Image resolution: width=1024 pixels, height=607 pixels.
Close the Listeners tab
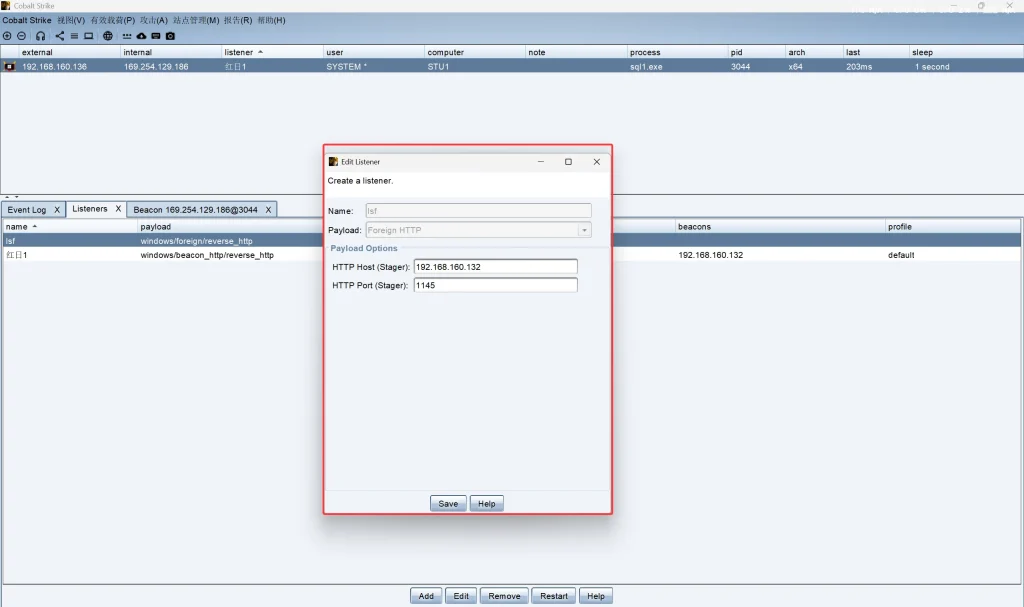[x=118, y=209]
